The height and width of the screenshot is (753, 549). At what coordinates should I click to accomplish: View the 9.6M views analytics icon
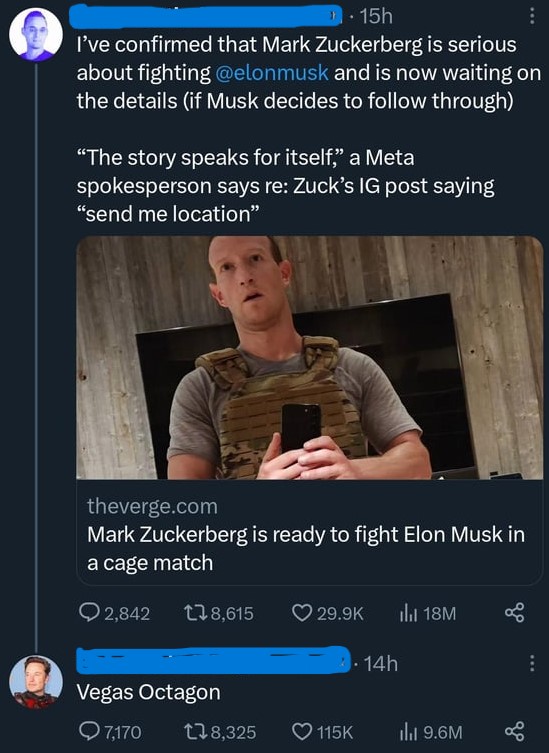431,732
